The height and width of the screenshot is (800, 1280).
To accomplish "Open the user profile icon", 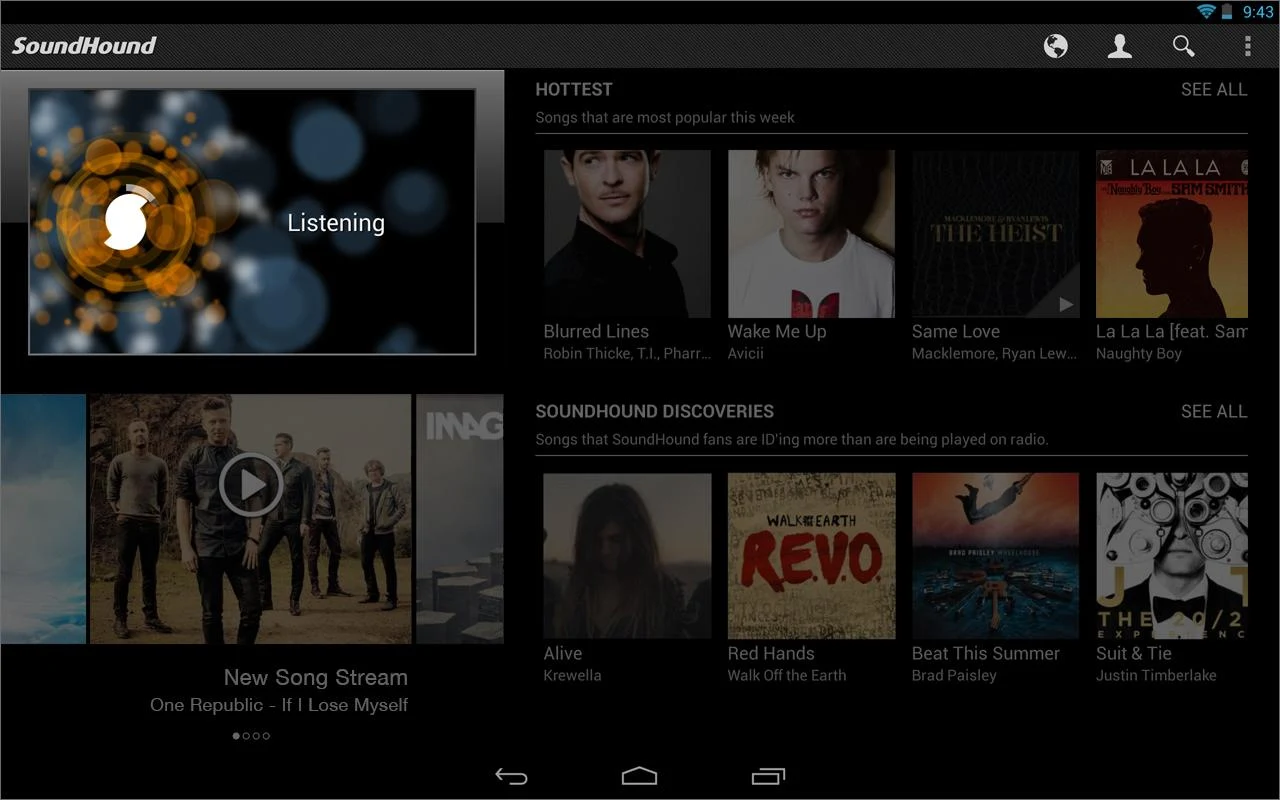I will pos(1120,46).
